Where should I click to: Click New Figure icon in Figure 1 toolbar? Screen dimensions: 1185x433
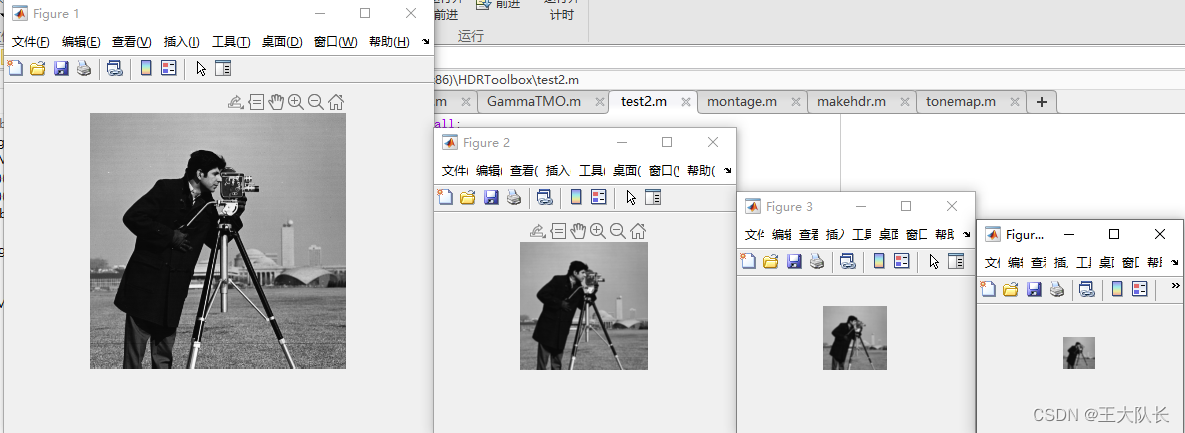(x=15, y=68)
